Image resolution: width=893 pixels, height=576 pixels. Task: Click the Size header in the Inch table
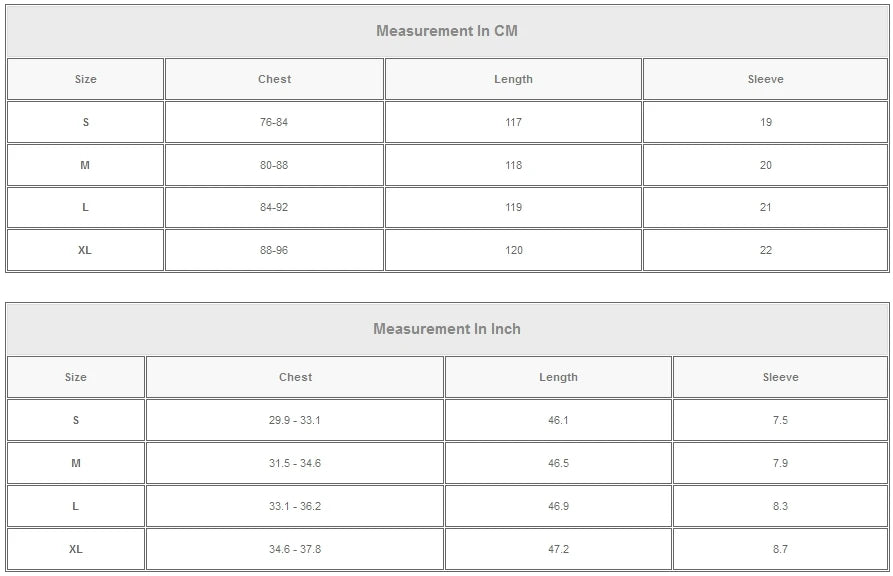pos(75,377)
